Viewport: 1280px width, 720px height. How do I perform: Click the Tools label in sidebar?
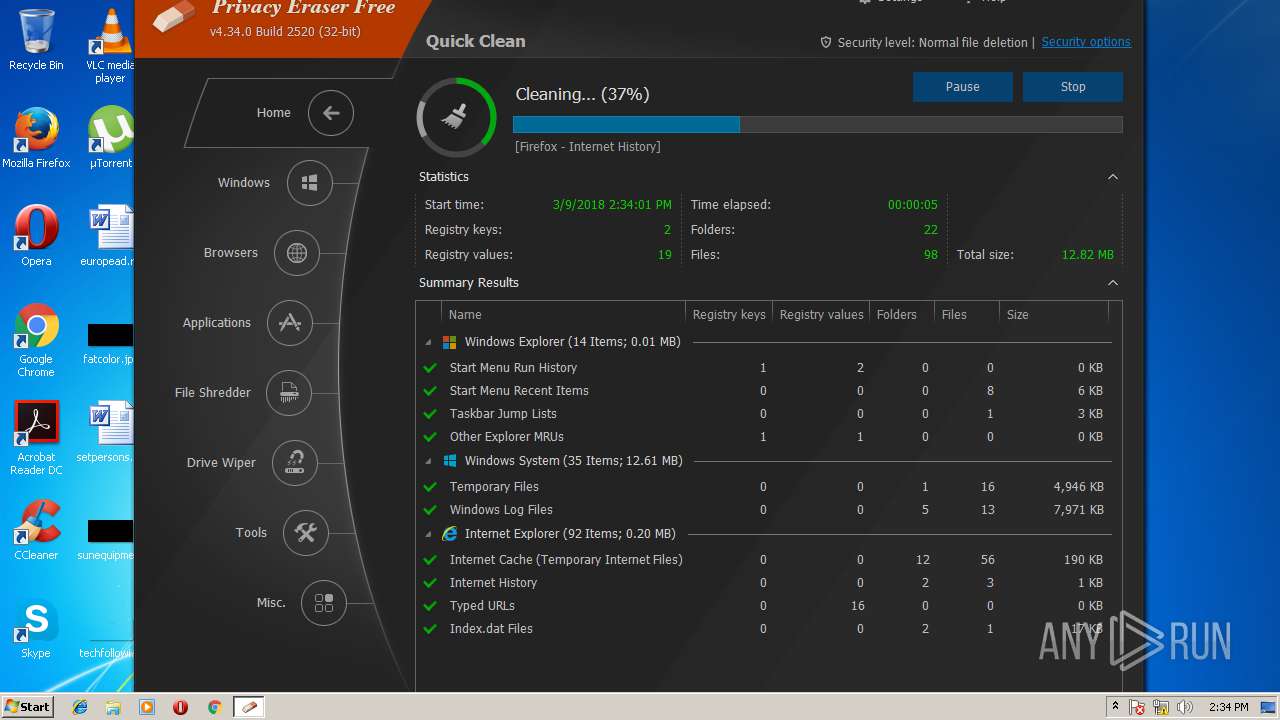tap(251, 533)
